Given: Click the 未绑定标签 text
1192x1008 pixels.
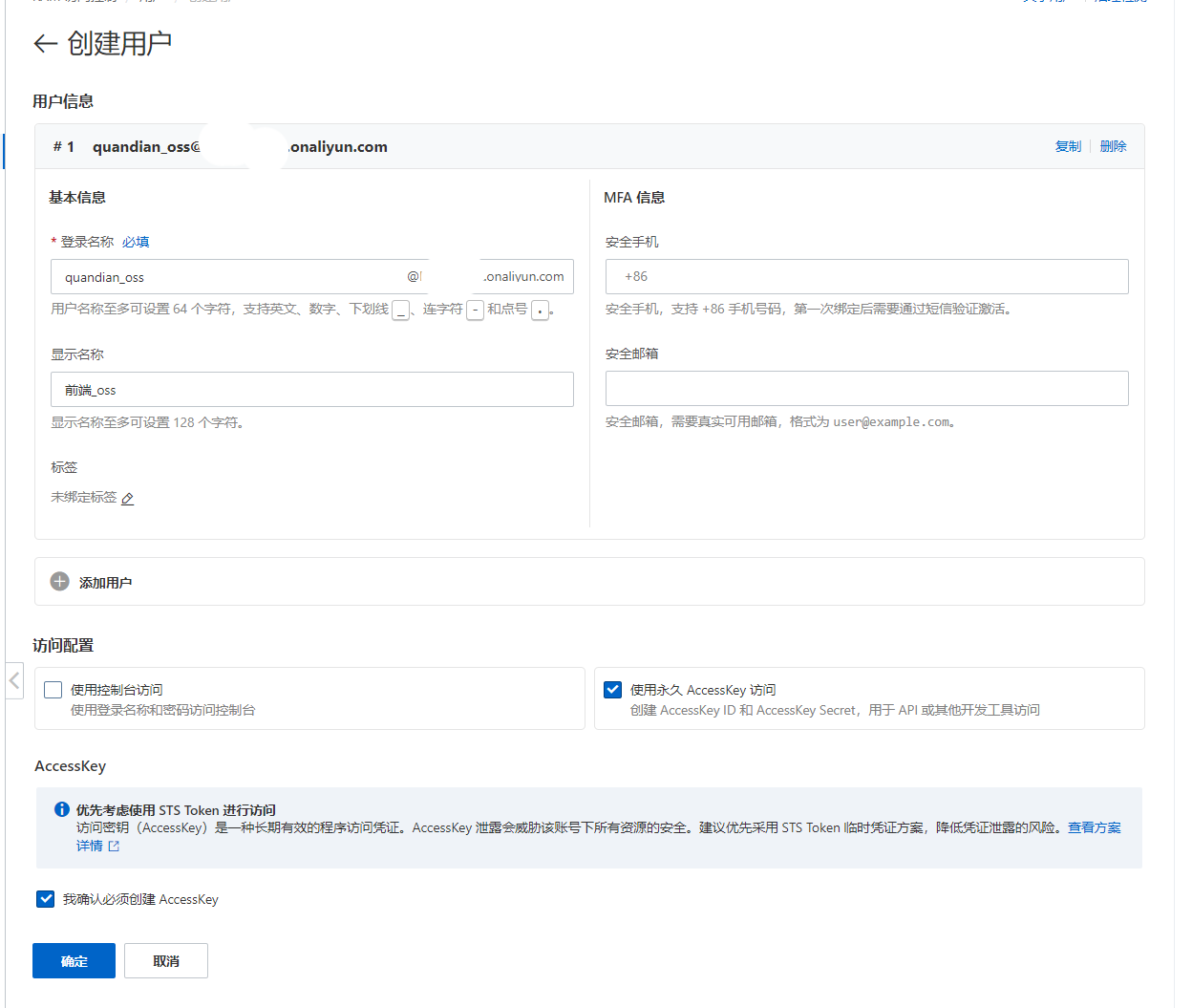Looking at the screenshot, I should coord(84,498).
